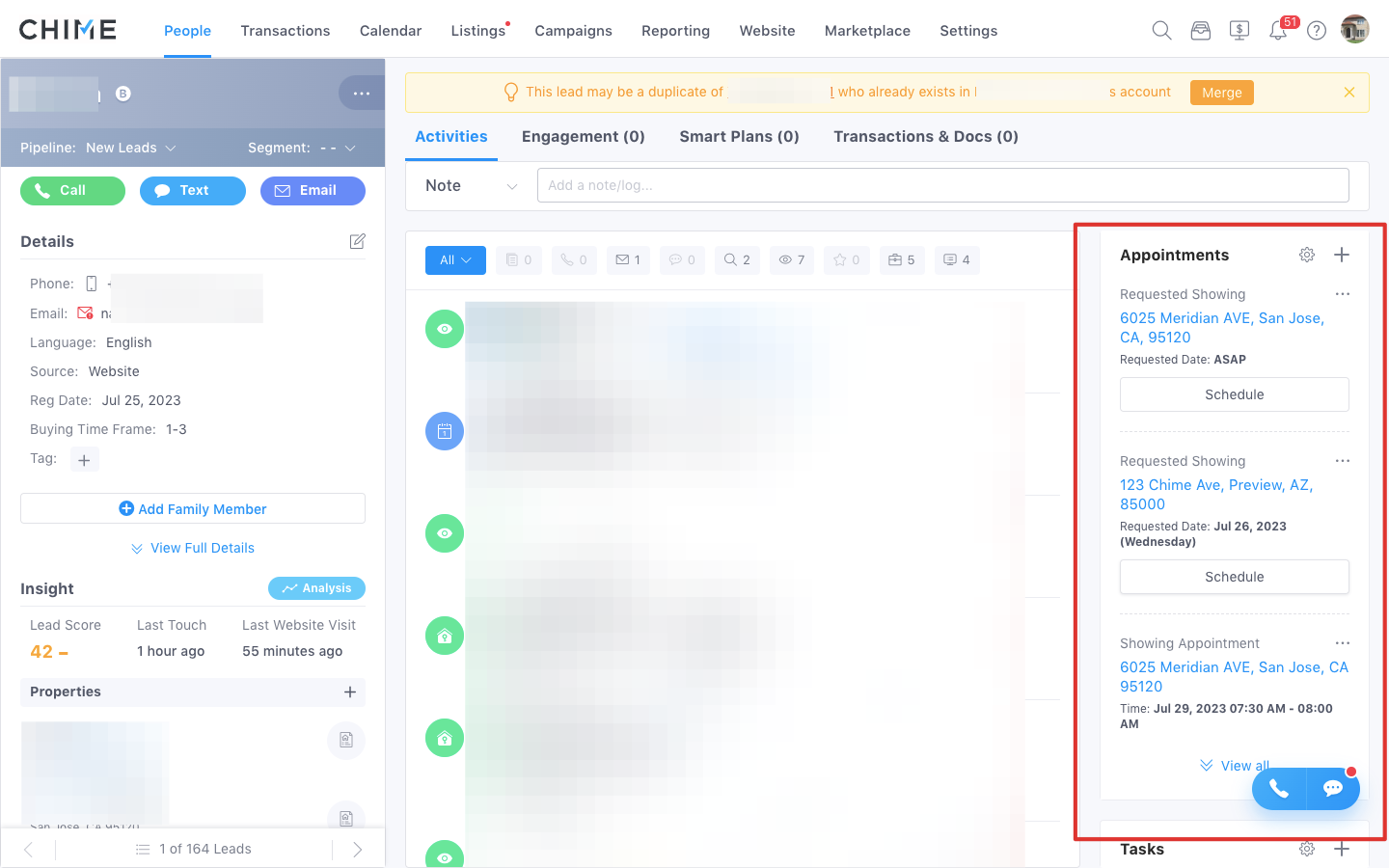Image resolution: width=1389 pixels, height=868 pixels.
Task: Switch to the Smart Plans tab
Action: pyautogui.click(x=739, y=137)
